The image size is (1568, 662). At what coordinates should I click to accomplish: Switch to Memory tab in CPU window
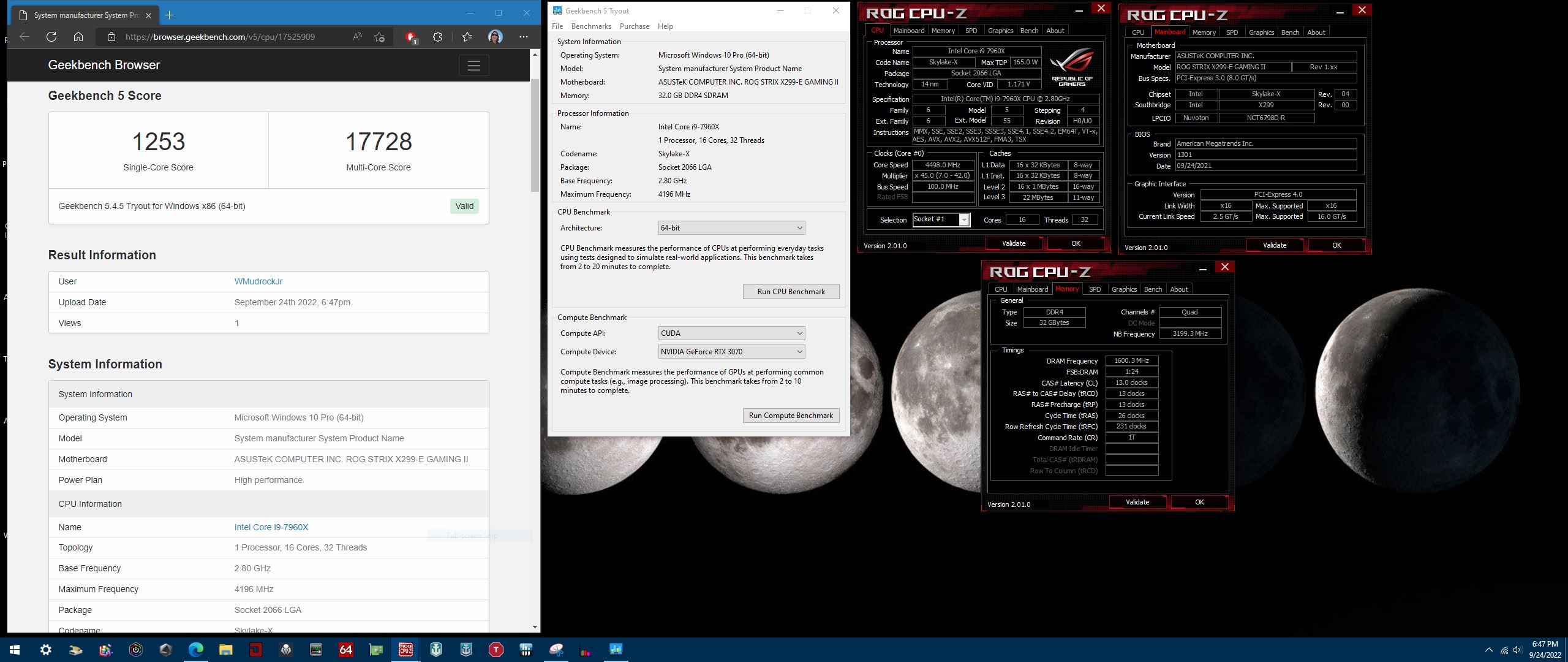[943, 31]
